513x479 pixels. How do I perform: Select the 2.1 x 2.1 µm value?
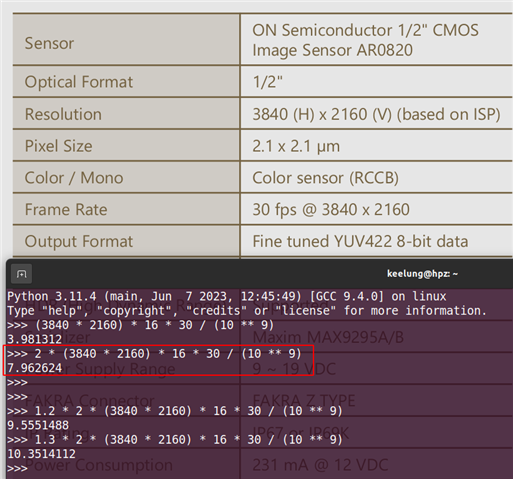click(x=296, y=146)
